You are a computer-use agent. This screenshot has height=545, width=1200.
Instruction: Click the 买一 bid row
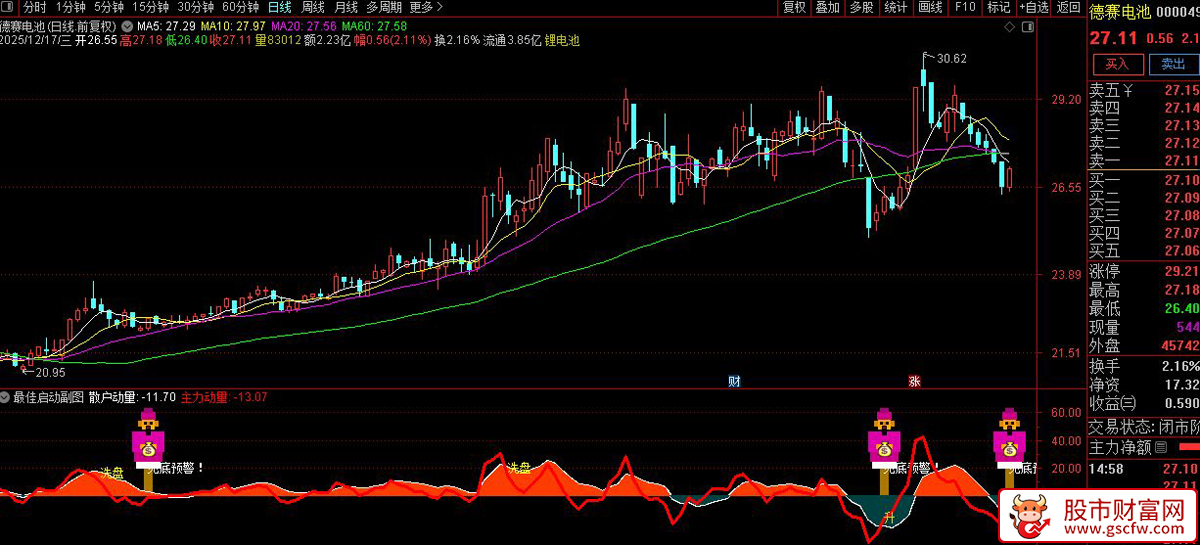[x=1144, y=180]
